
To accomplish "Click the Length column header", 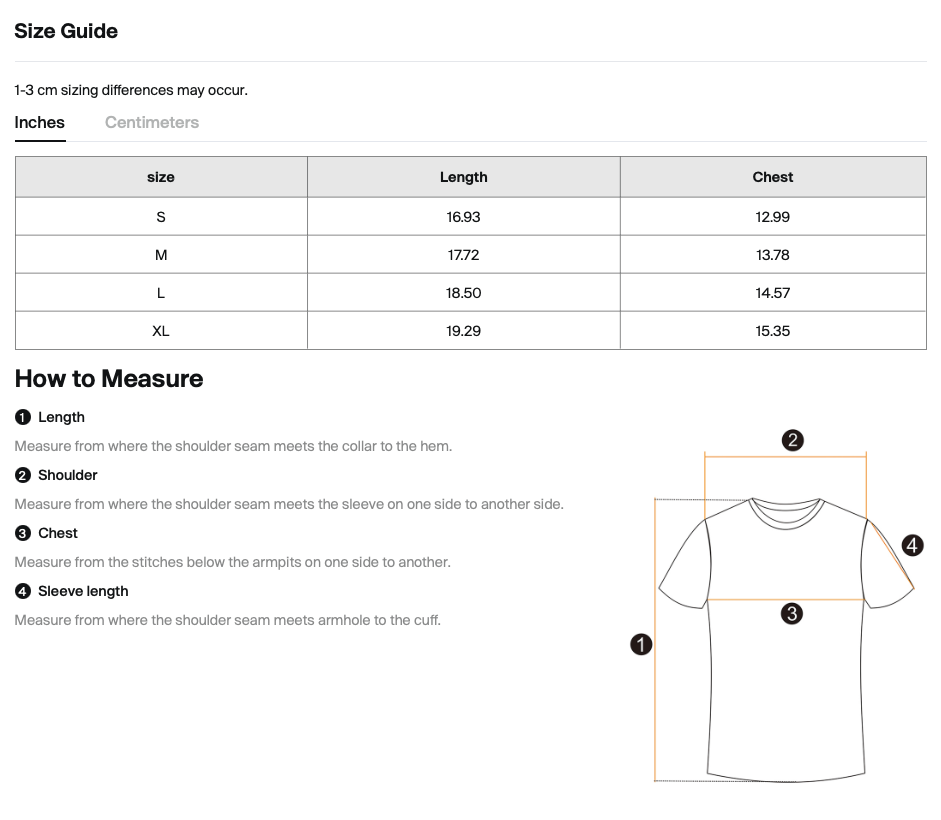I will [x=463, y=177].
